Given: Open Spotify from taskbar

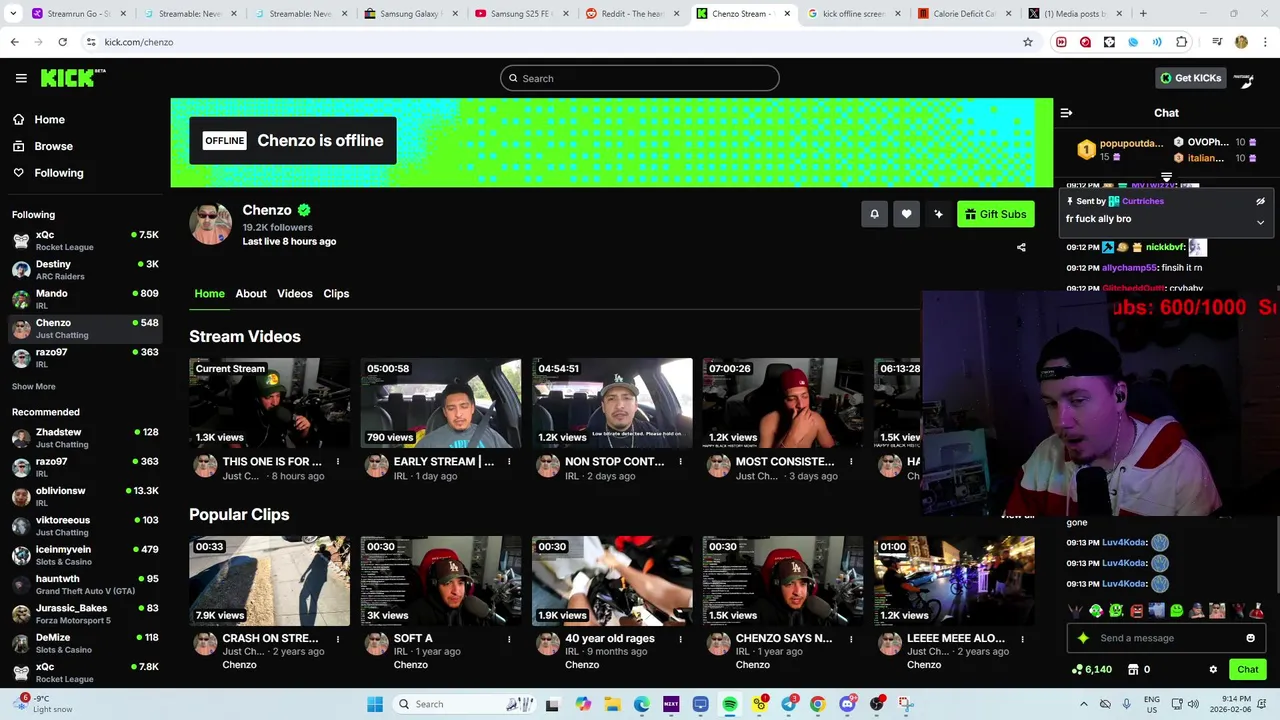Looking at the screenshot, I should pos(730,704).
